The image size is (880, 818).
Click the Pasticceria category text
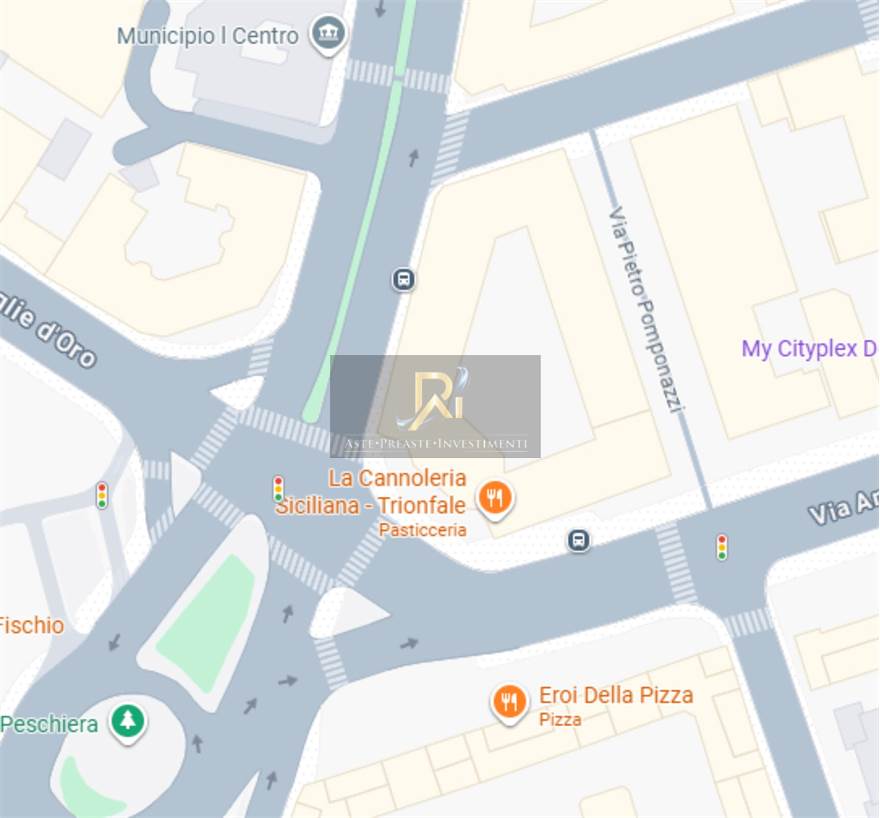click(423, 530)
